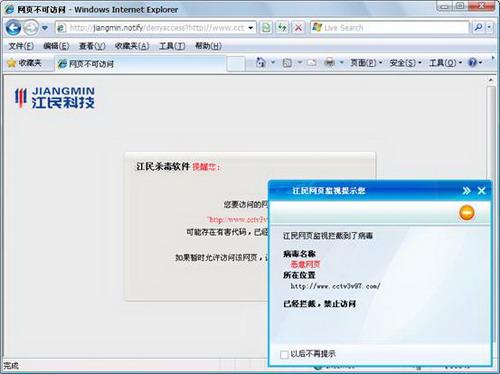Click the http://www.cctv3v97.com/ location text
500x374 pixels.
(x=335, y=286)
